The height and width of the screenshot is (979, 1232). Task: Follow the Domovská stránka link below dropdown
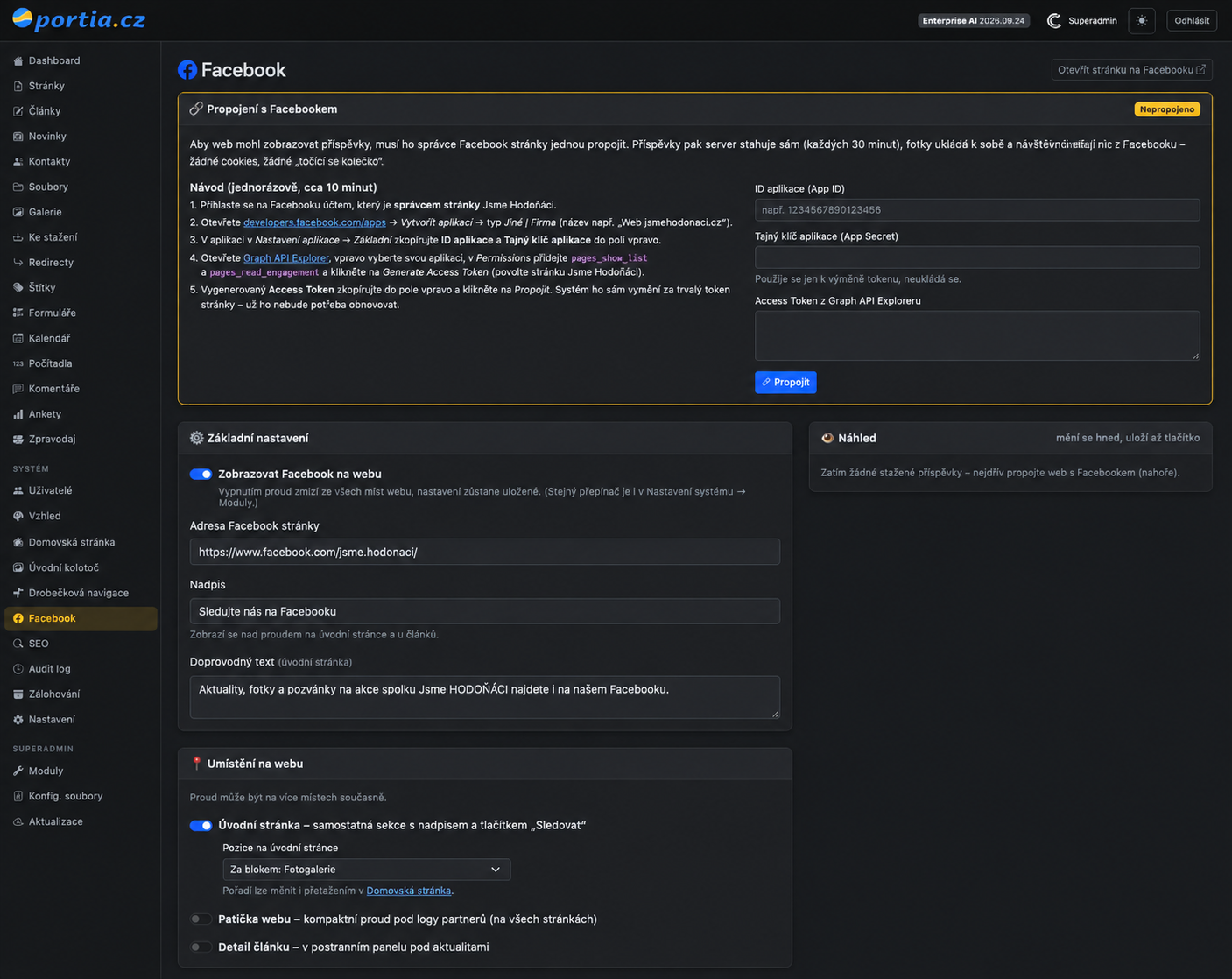[x=409, y=891]
